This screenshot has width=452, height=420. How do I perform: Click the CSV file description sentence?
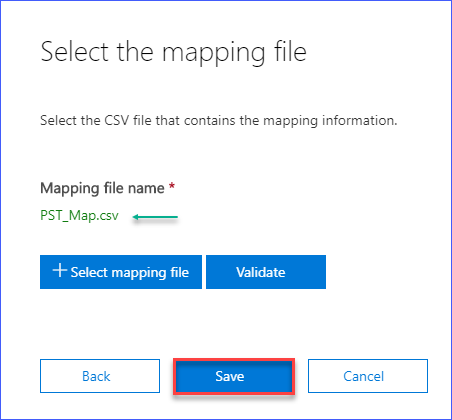pyautogui.click(x=219, y=121)
